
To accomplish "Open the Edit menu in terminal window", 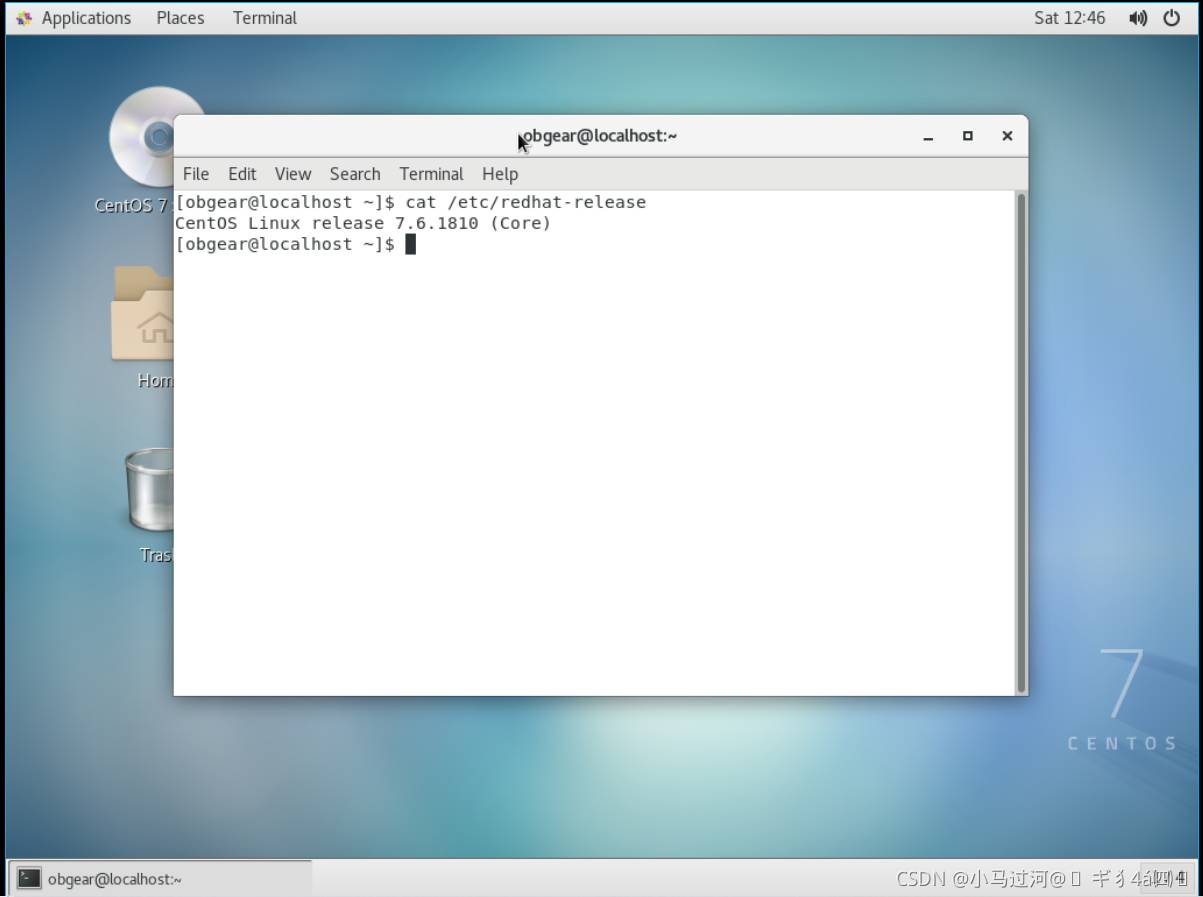I will 242,174.
